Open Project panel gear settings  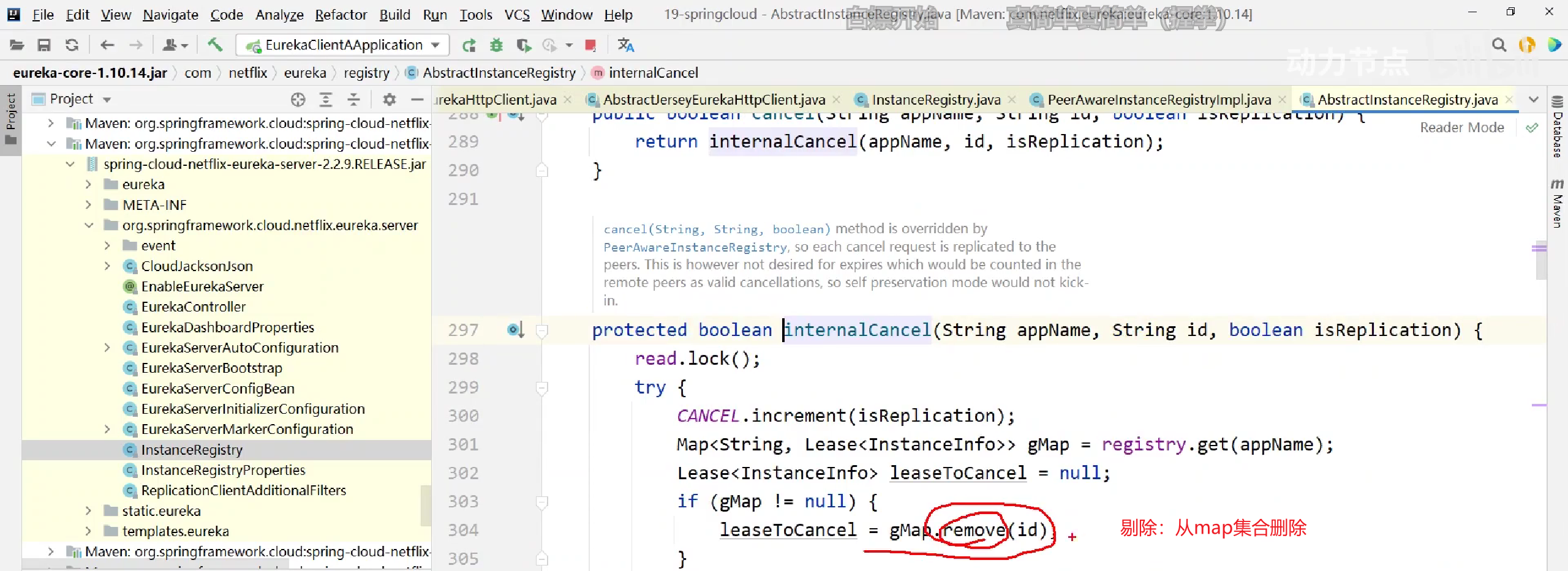click(x=389, y=99)
